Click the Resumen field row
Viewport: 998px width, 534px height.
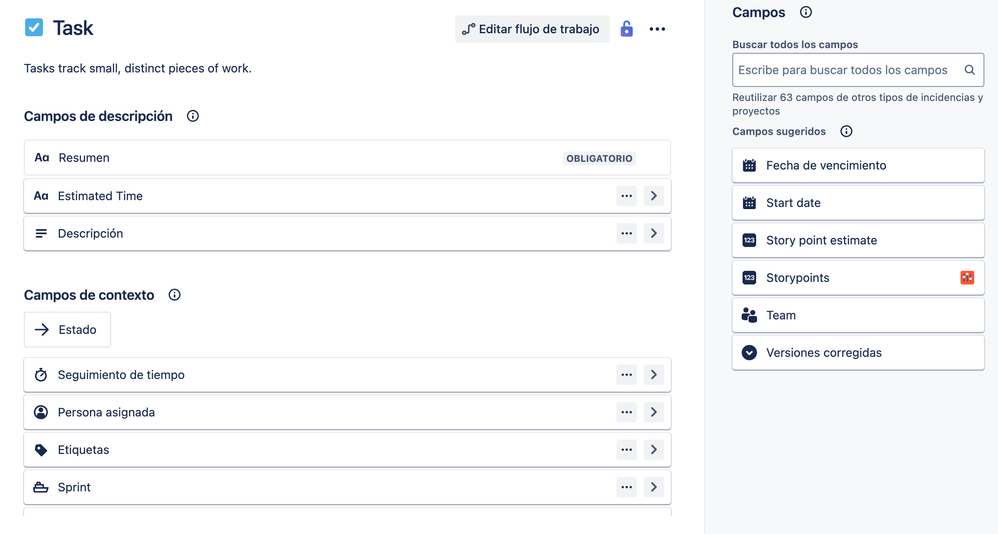tap(348, 158)
